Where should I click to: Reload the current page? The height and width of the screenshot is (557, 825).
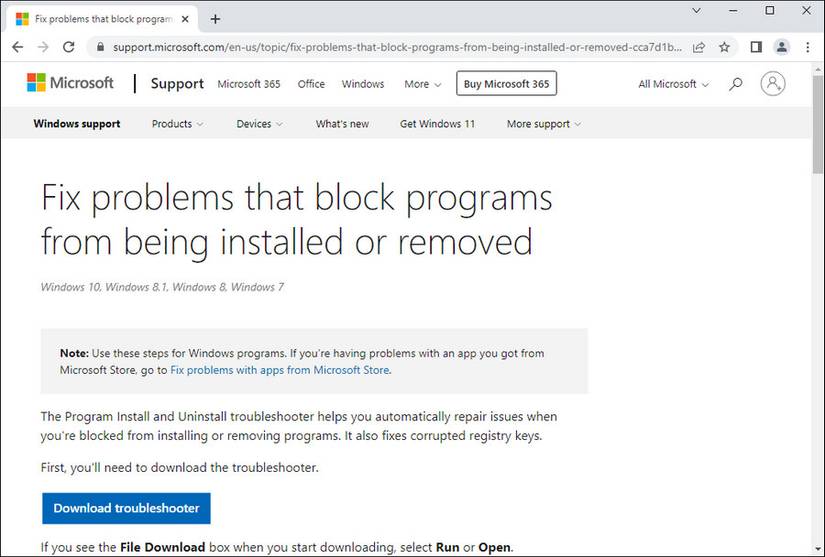pos(69,47)
